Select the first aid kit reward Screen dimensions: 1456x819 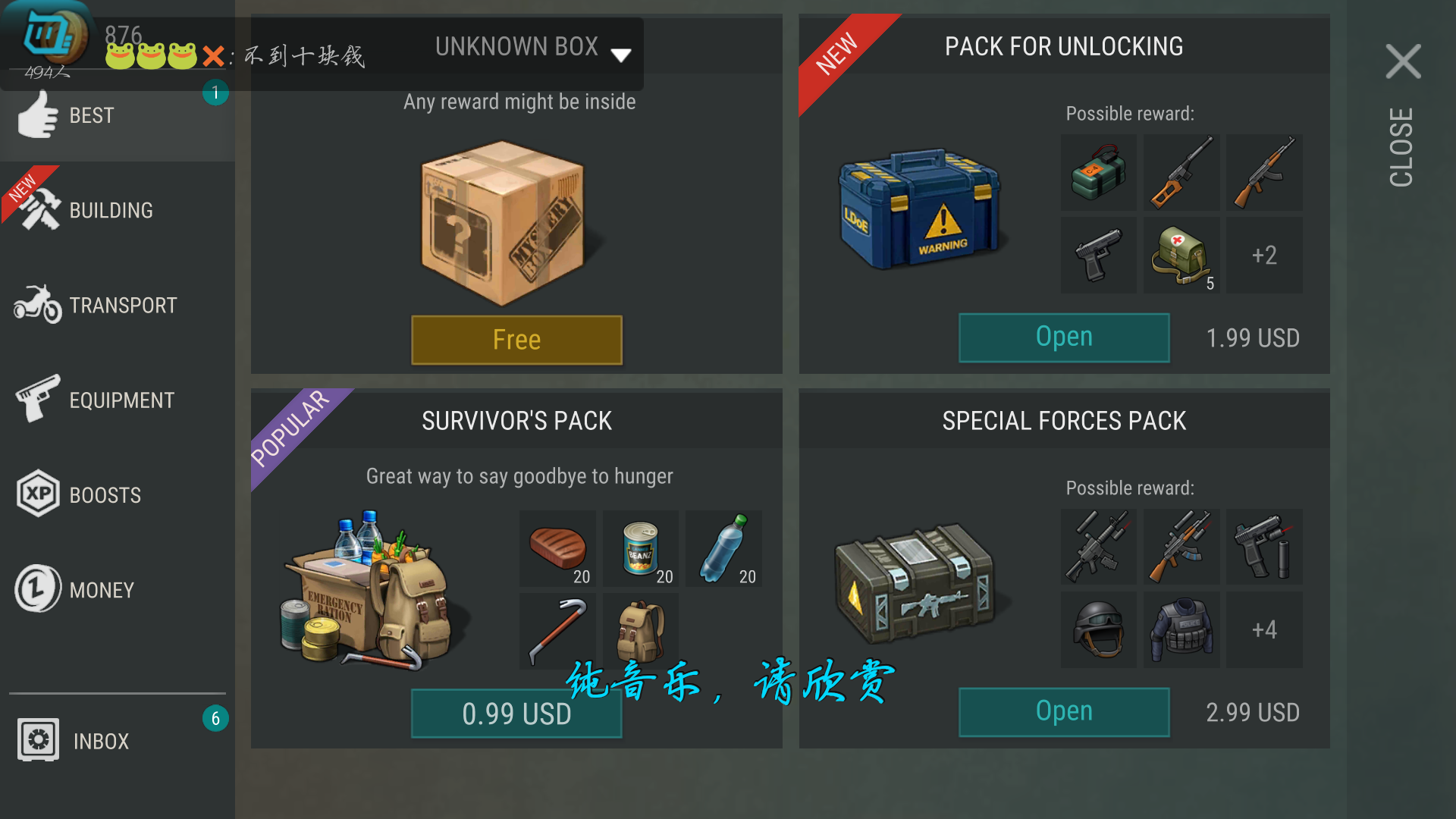(1181, 256)
